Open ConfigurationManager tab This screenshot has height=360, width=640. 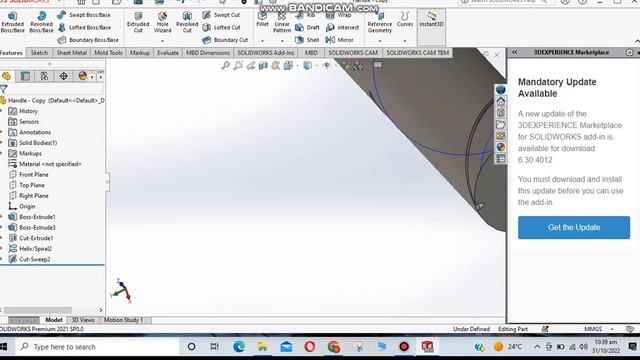click(44, 76)
